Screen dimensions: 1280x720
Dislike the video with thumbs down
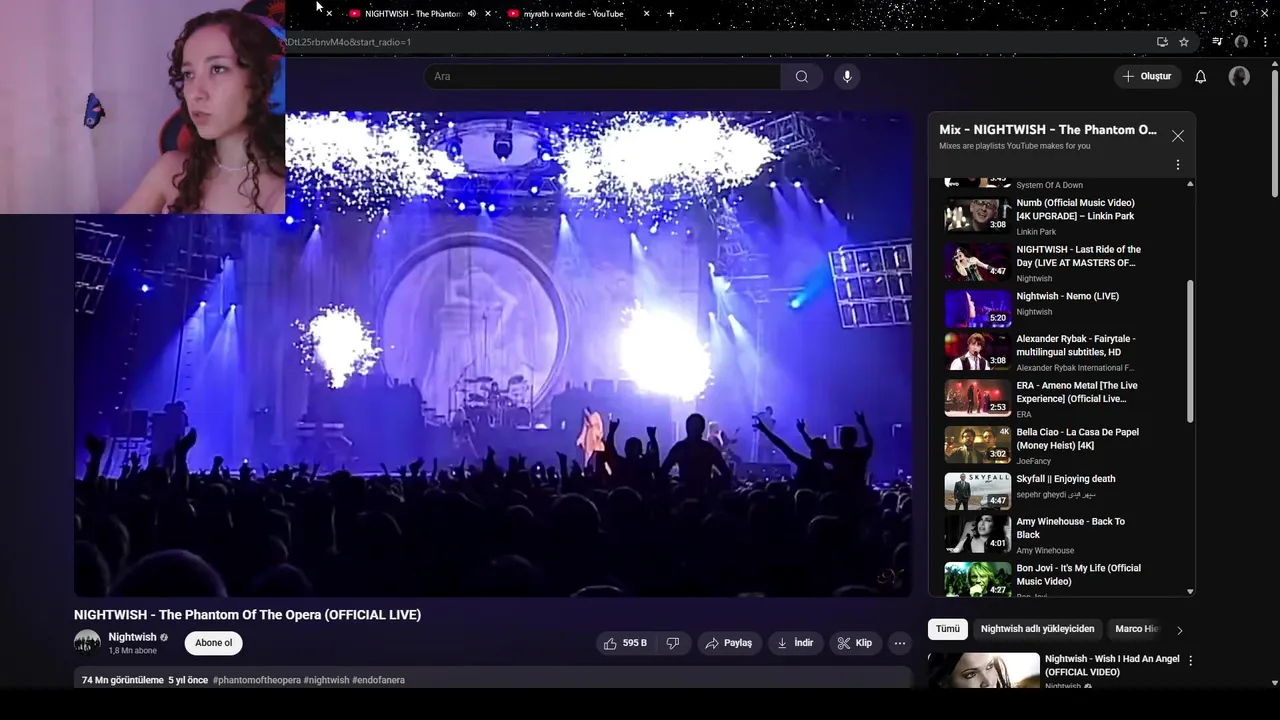tap(673, 643)
